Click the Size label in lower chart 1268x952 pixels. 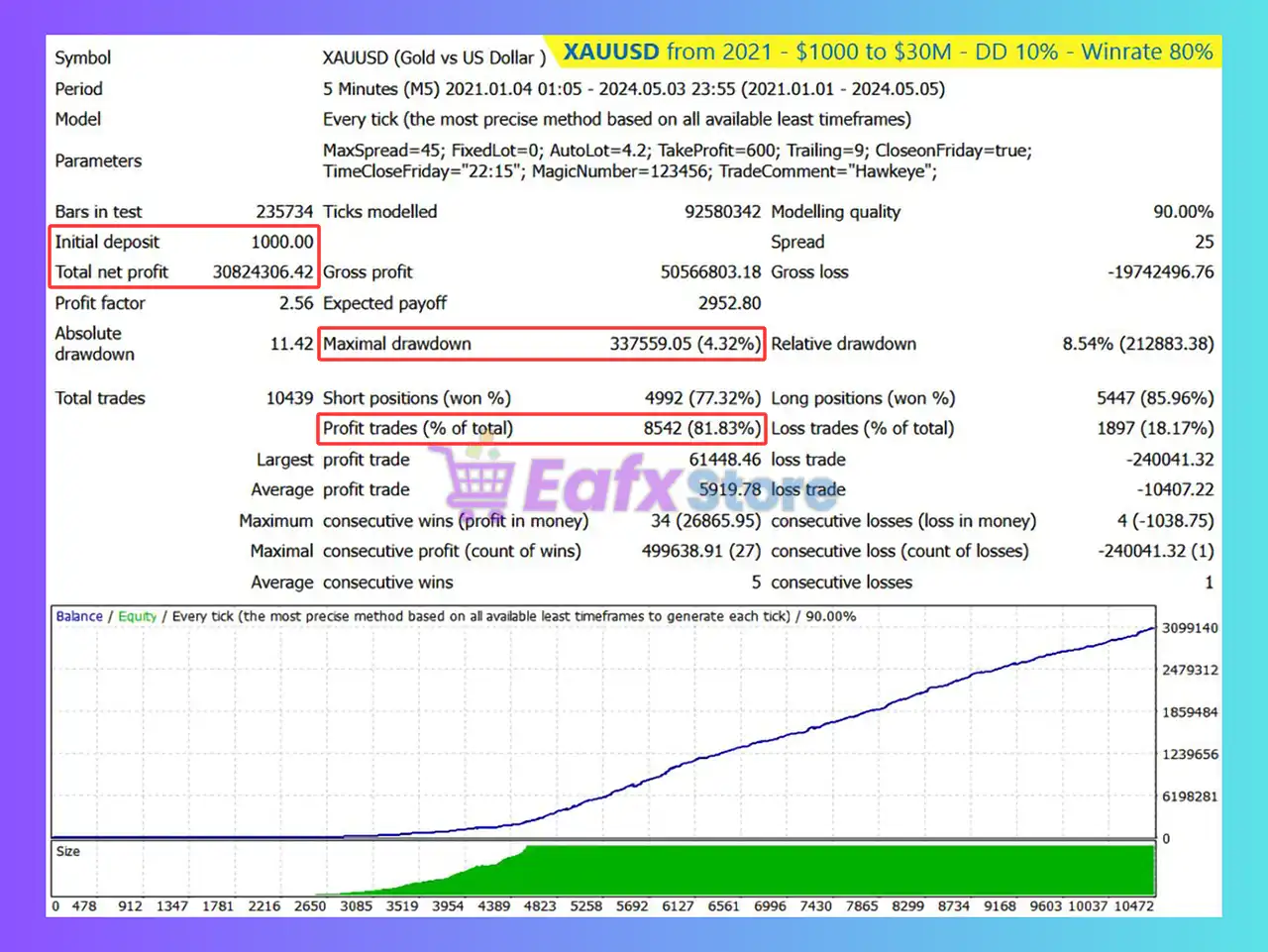tap(68, 852)
